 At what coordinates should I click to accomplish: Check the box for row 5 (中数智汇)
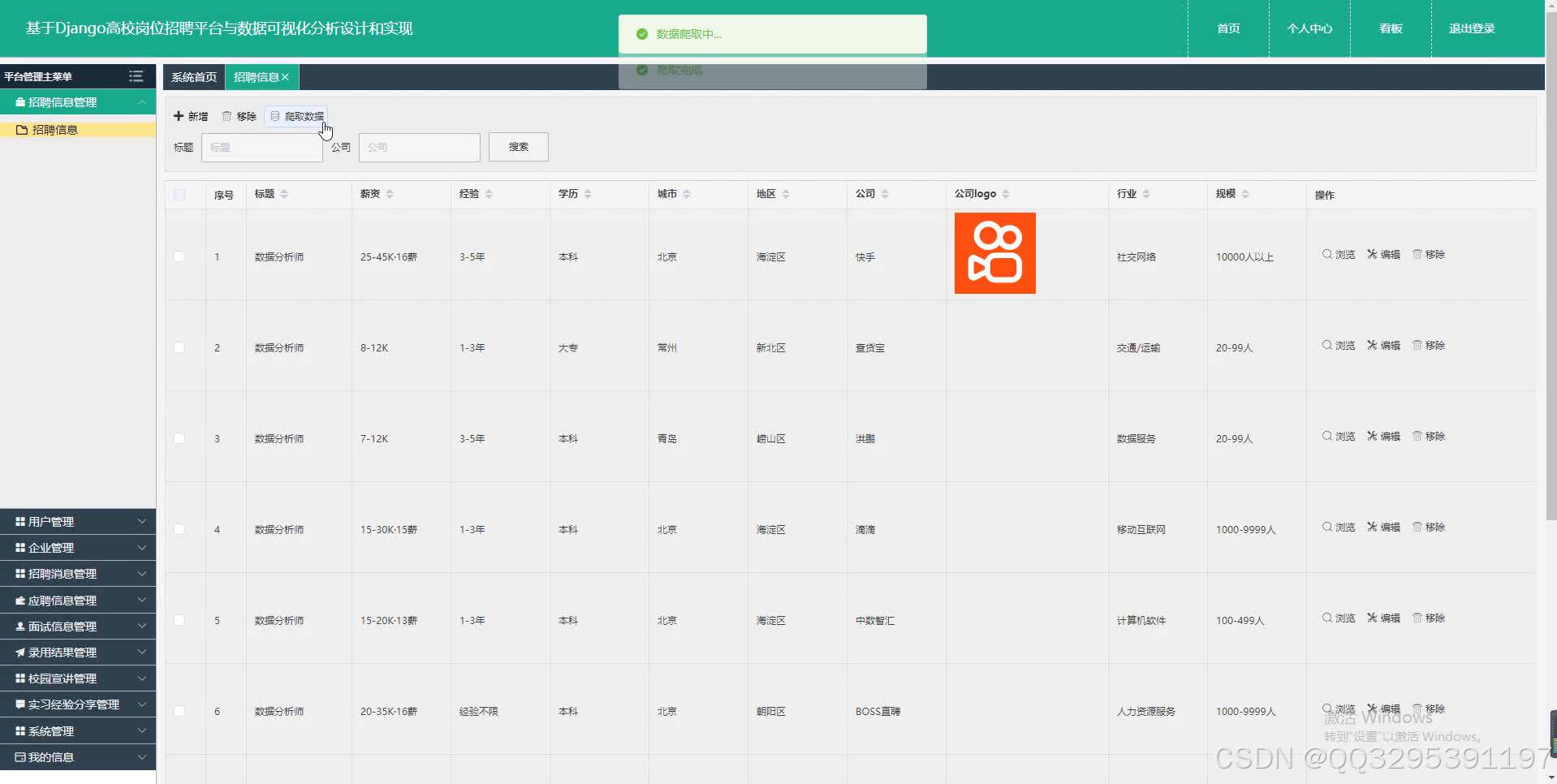(x=179, y=620)
